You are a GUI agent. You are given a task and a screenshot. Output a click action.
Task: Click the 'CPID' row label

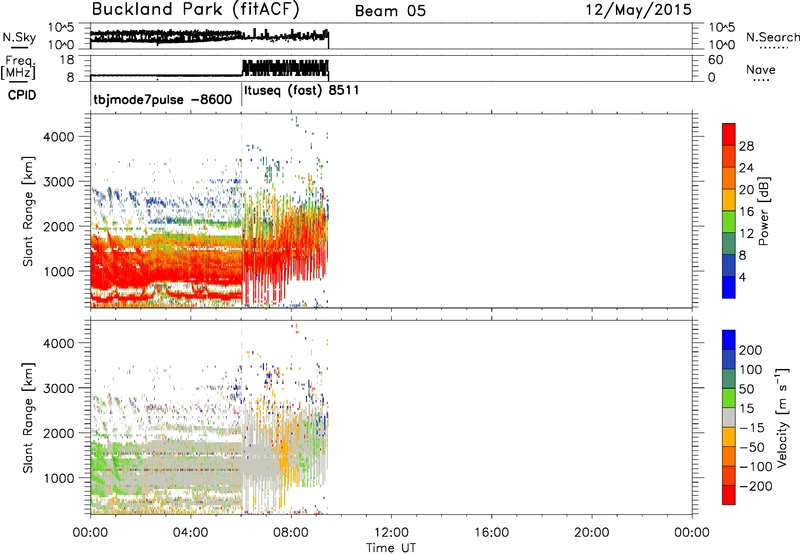tap(22, 95)
